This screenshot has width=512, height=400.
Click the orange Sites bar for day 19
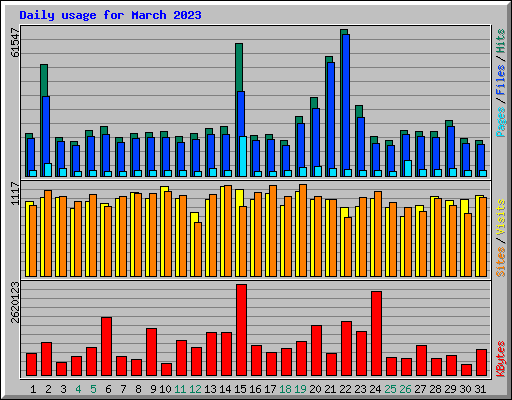tap(303, 230)
